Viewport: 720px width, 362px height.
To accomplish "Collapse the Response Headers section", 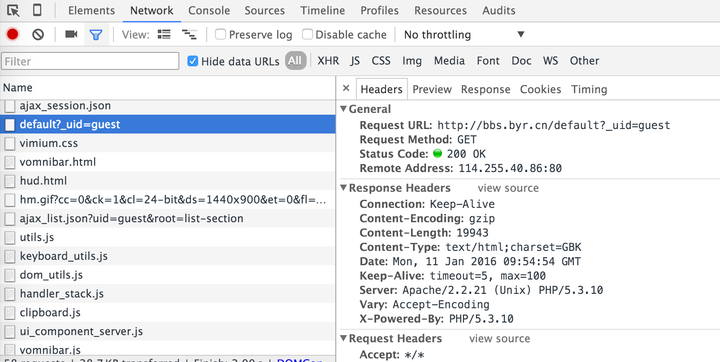I will [x=344, y=188].
